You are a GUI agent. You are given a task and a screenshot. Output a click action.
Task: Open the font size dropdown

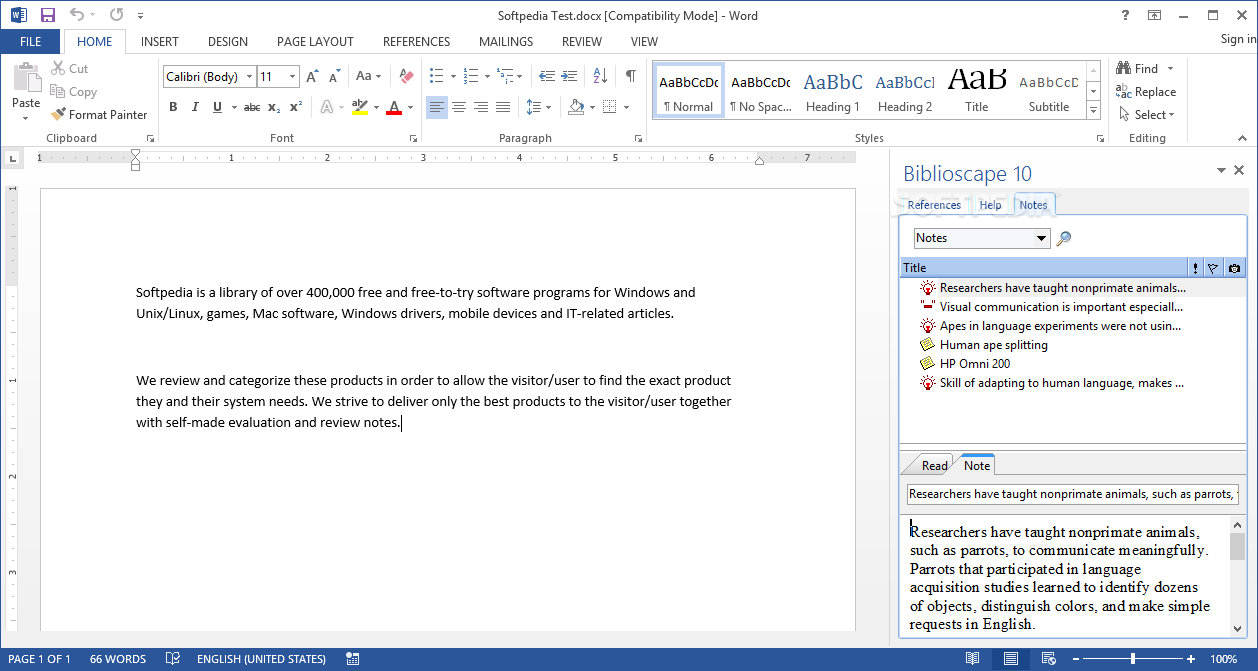coord(292,77)
